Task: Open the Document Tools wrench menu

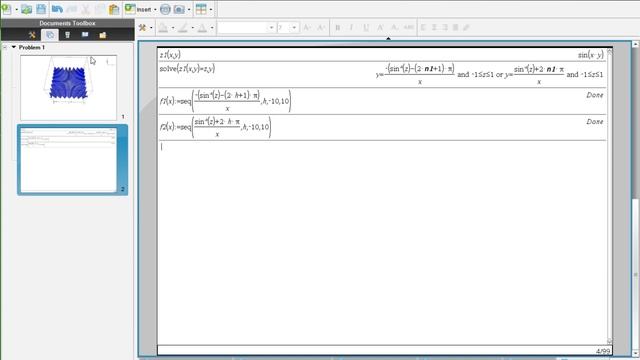Action: pyautogui.click(x=142, y=28)
